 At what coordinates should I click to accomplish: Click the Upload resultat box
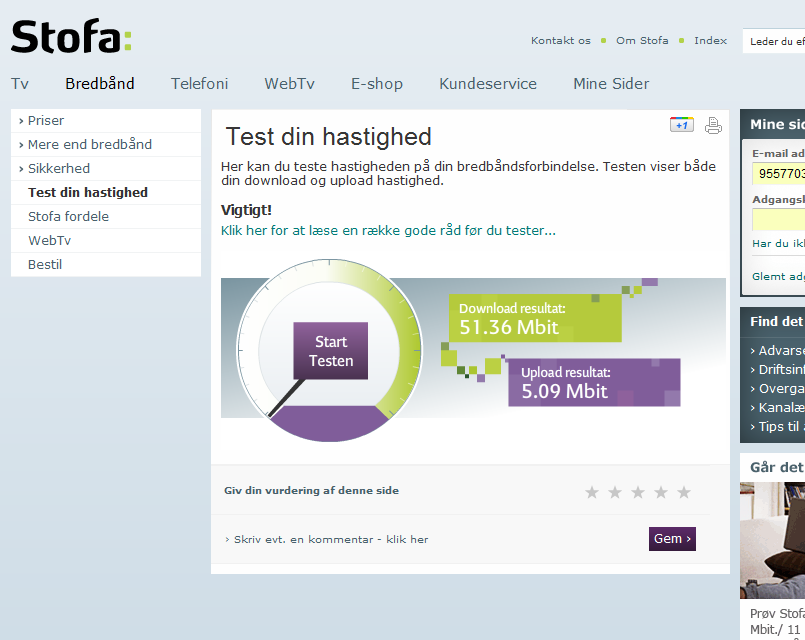pos(594,383)
